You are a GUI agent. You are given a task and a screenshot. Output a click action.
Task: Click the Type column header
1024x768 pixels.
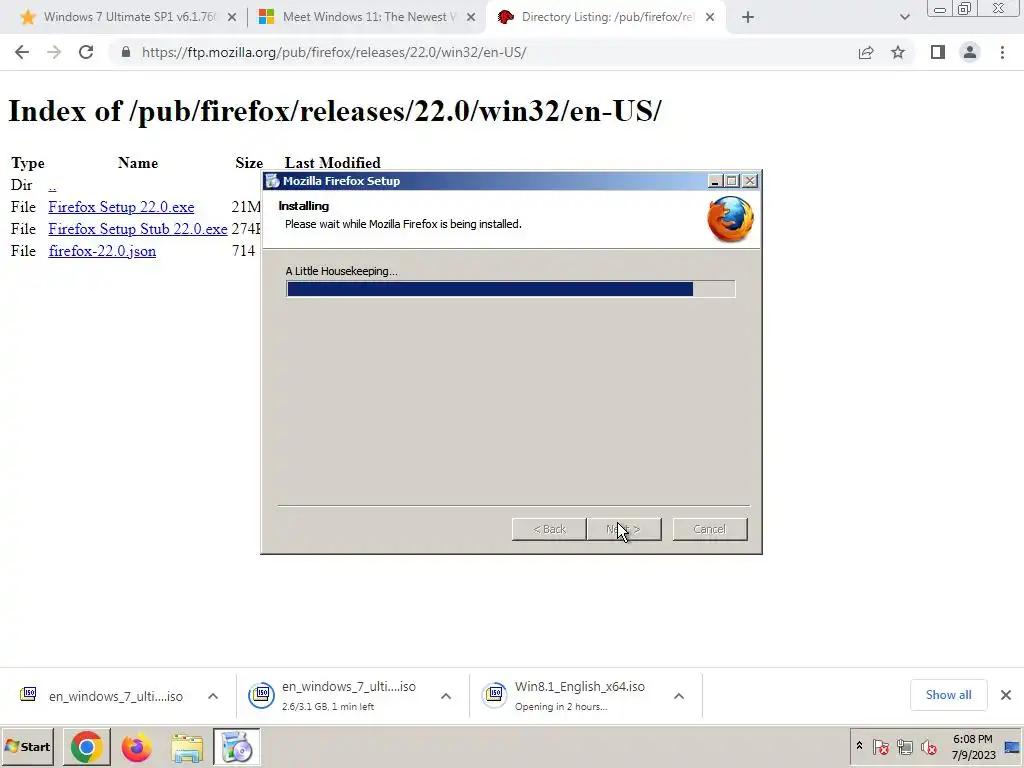[x=27, y=163]
